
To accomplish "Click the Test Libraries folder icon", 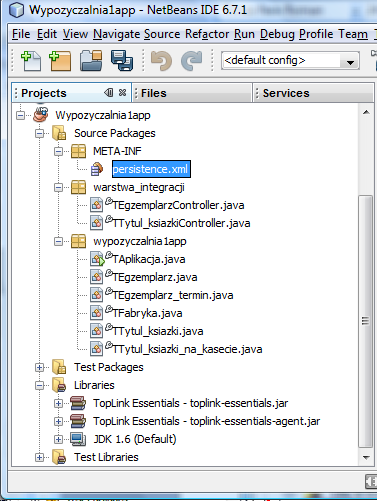I will coord(59,457).
